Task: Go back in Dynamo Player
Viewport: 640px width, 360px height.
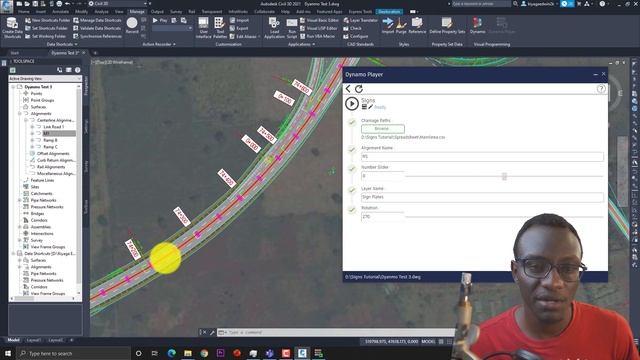Action: [348, 89]
